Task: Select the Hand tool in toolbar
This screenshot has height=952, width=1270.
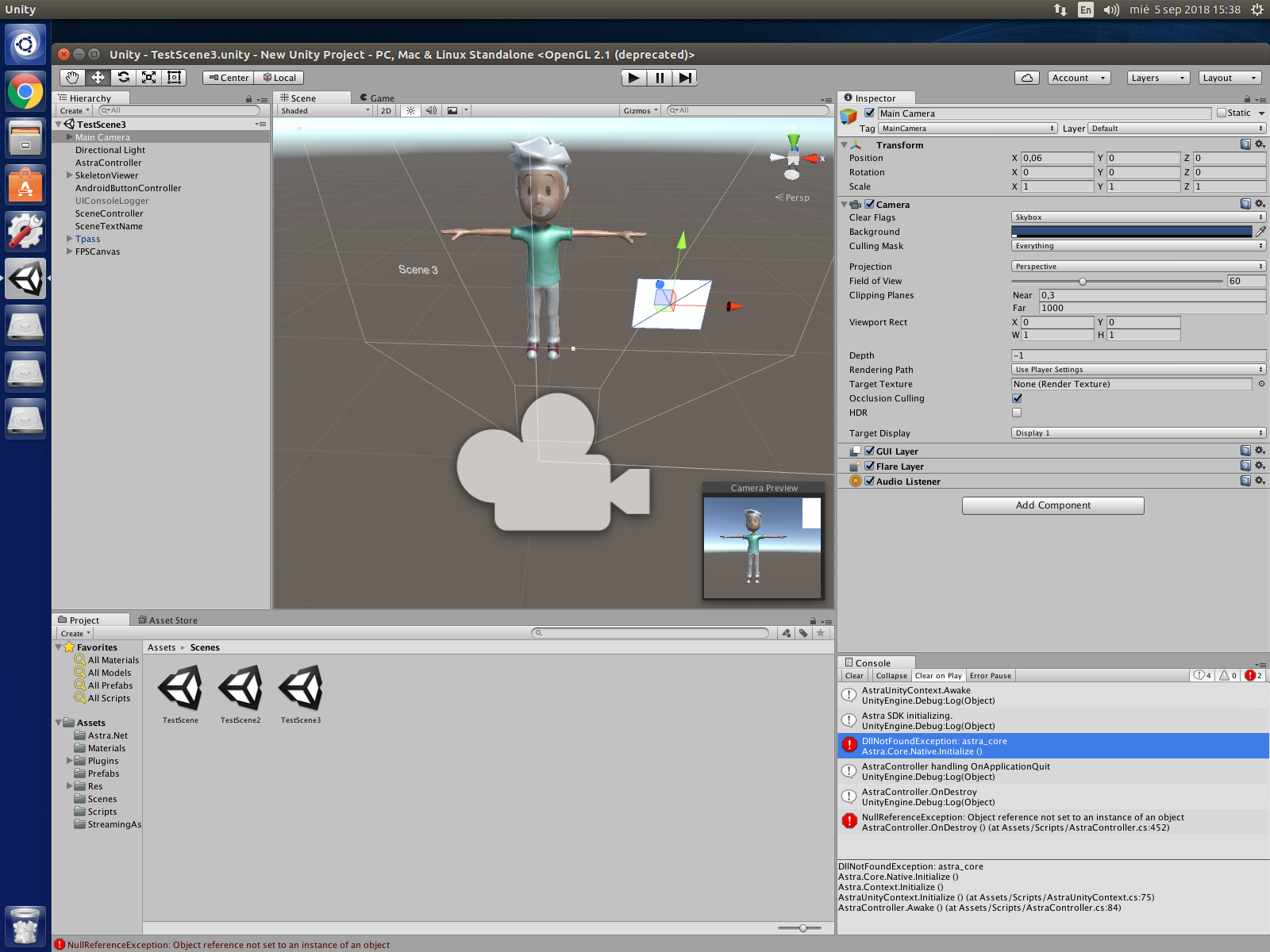Action: [72, 78]
